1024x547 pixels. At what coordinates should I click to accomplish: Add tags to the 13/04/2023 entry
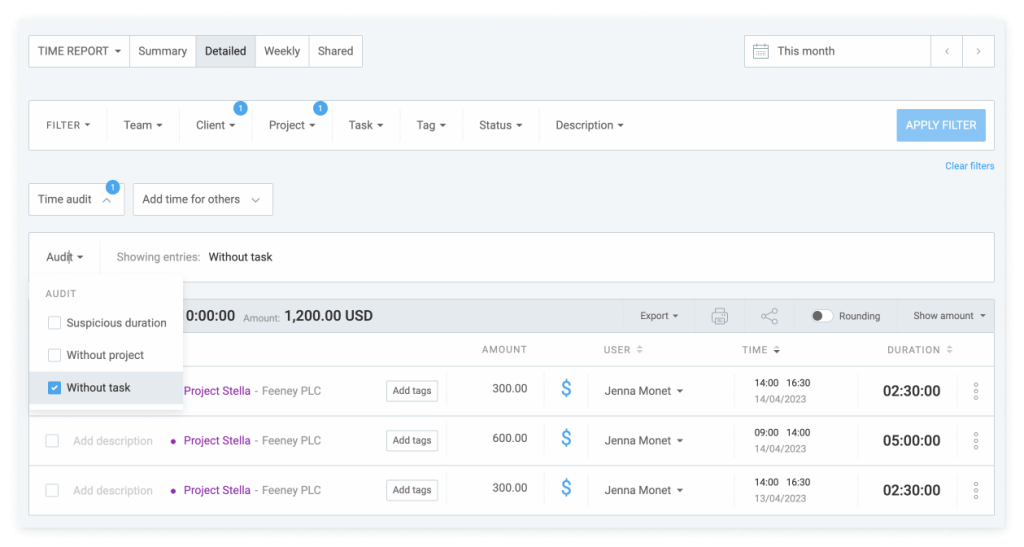[x=412, y=490]
